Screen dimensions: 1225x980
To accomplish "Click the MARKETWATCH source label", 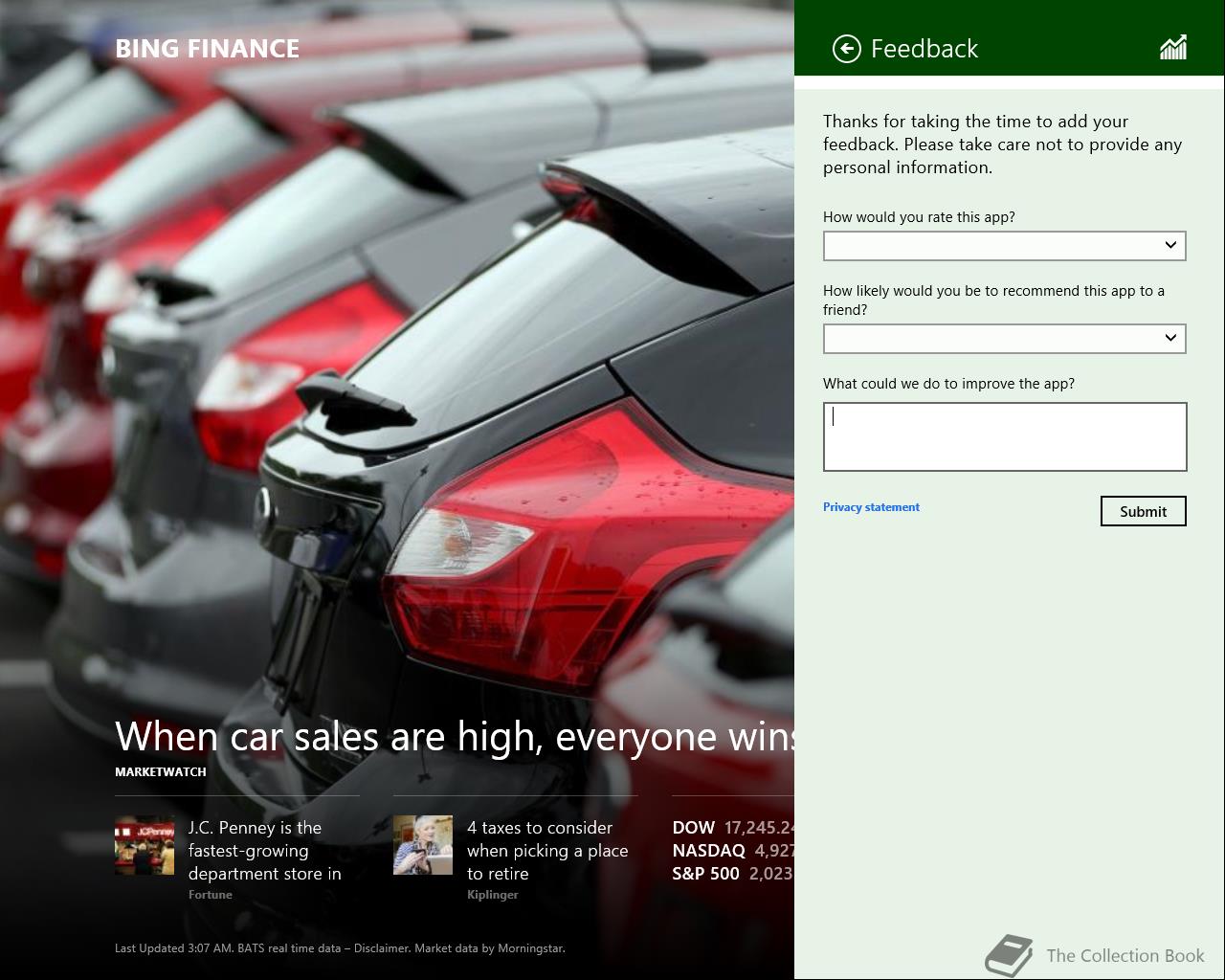I will (161, 771).
